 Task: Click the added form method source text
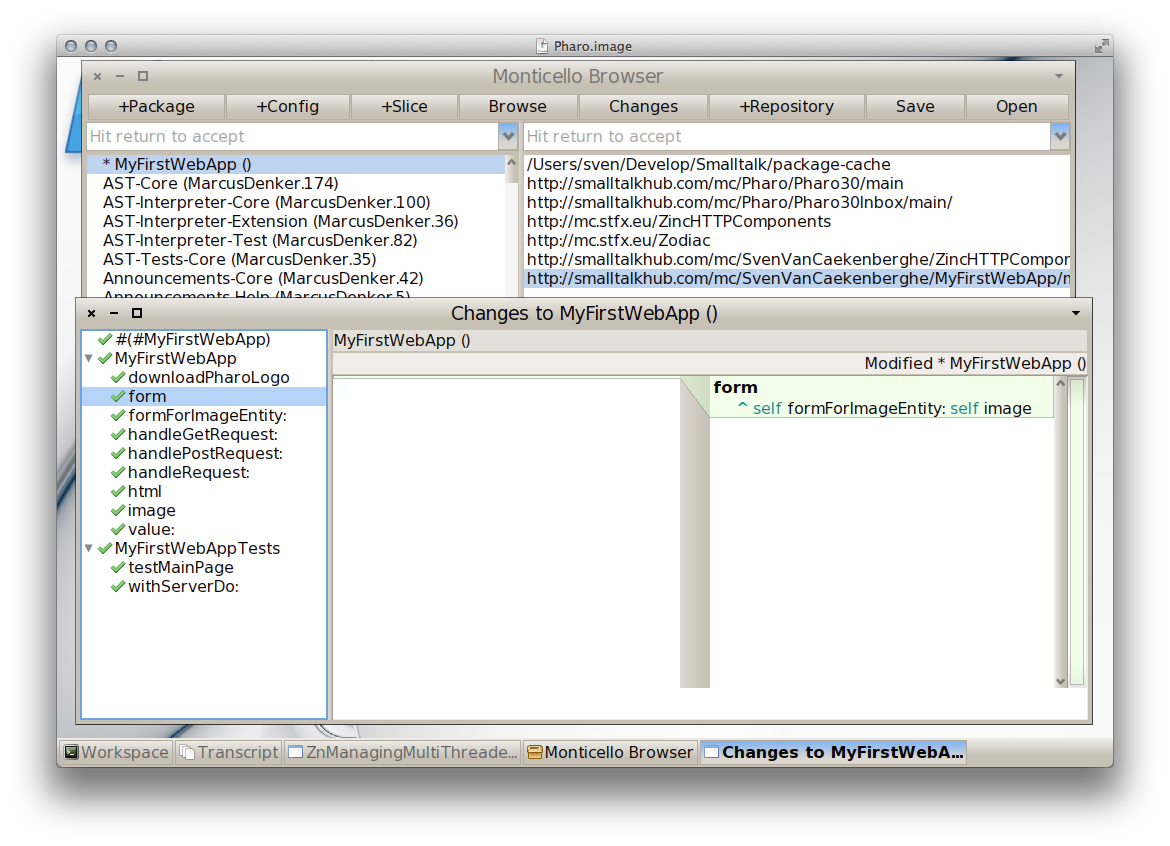pyautogui.click(x=880, y=398)
